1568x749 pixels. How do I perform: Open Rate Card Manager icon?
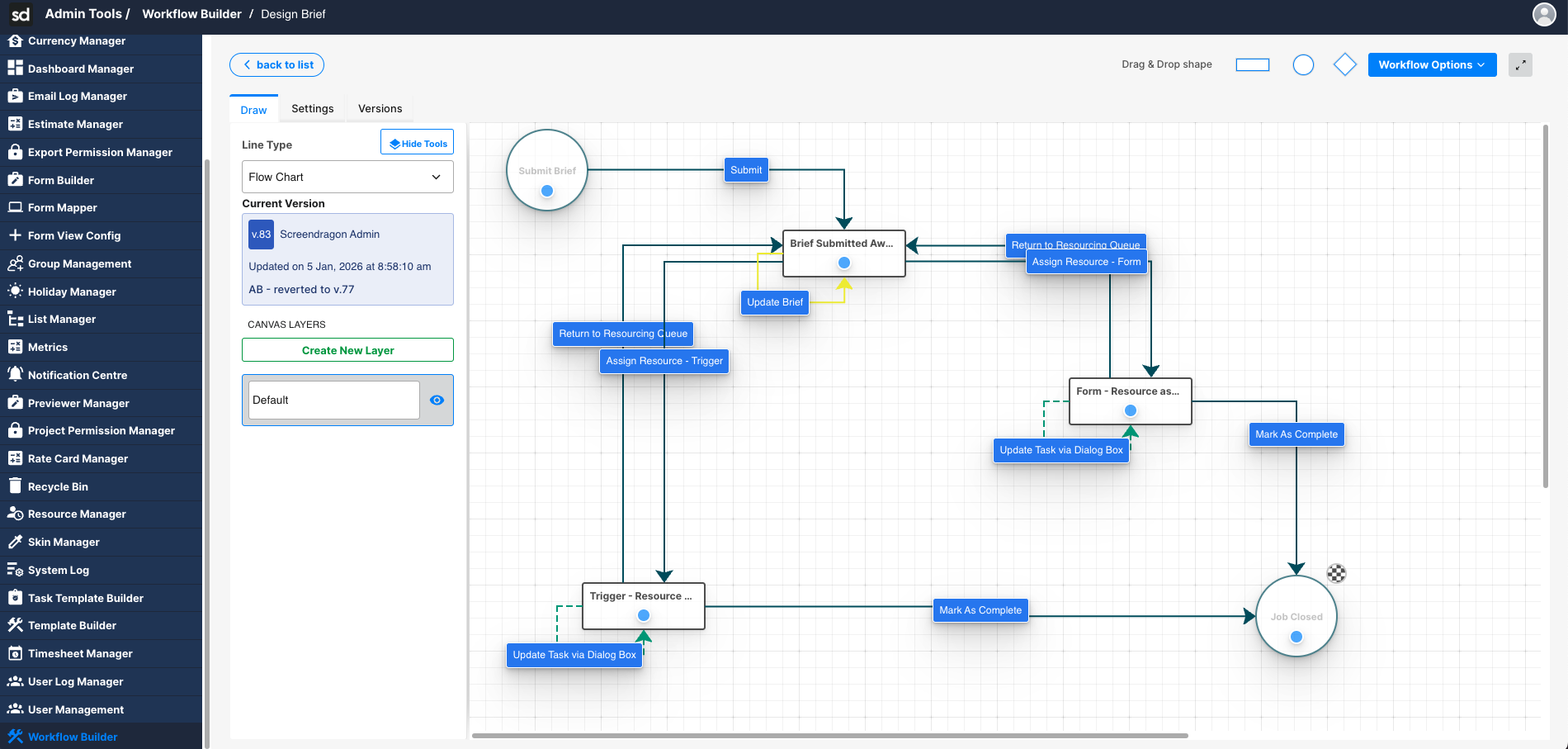coord(15,458)
